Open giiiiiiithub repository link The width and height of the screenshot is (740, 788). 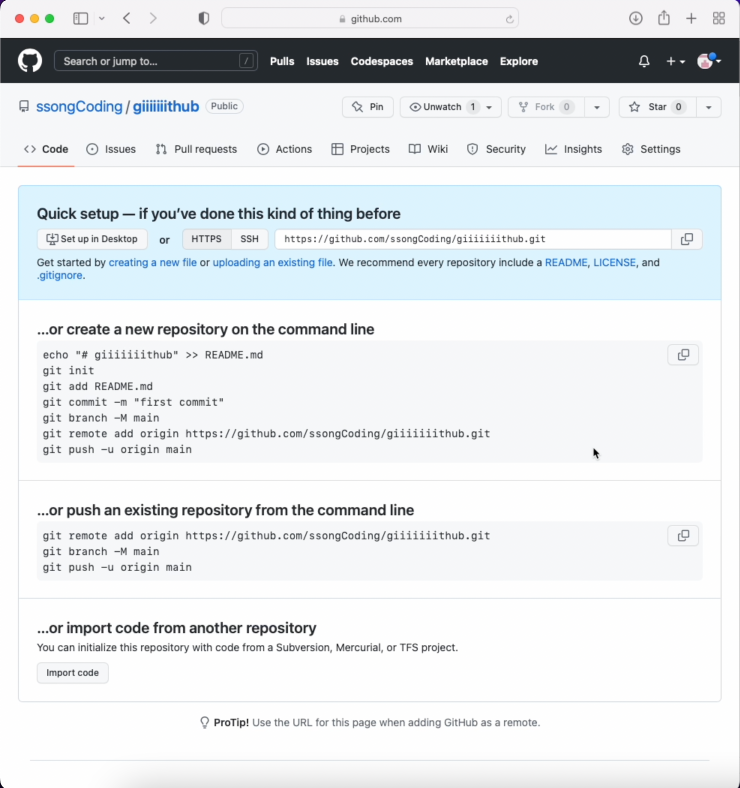[x=166, y=107]
